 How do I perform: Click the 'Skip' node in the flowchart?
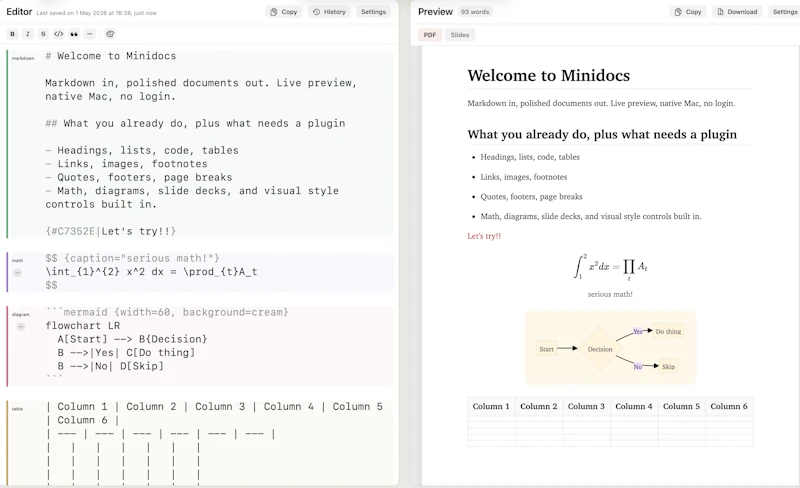coord(668,367)
